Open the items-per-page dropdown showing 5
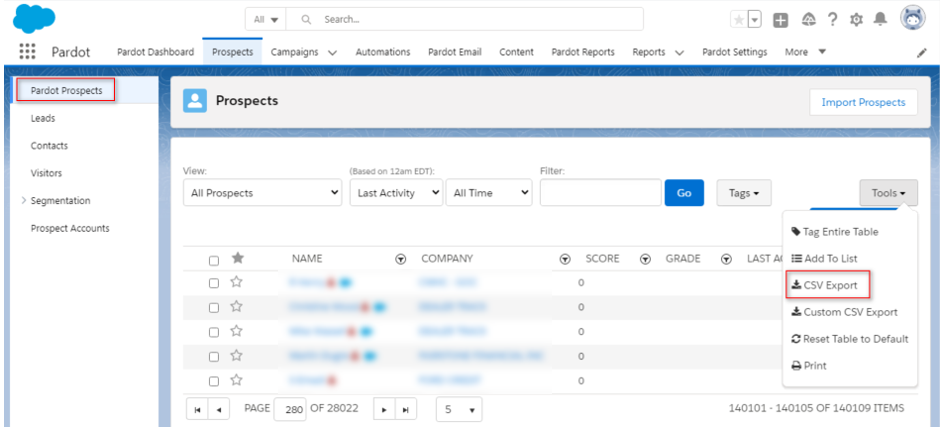Image resolution: width=941 pixels, height=427 pixels. [x=459, y=410]
